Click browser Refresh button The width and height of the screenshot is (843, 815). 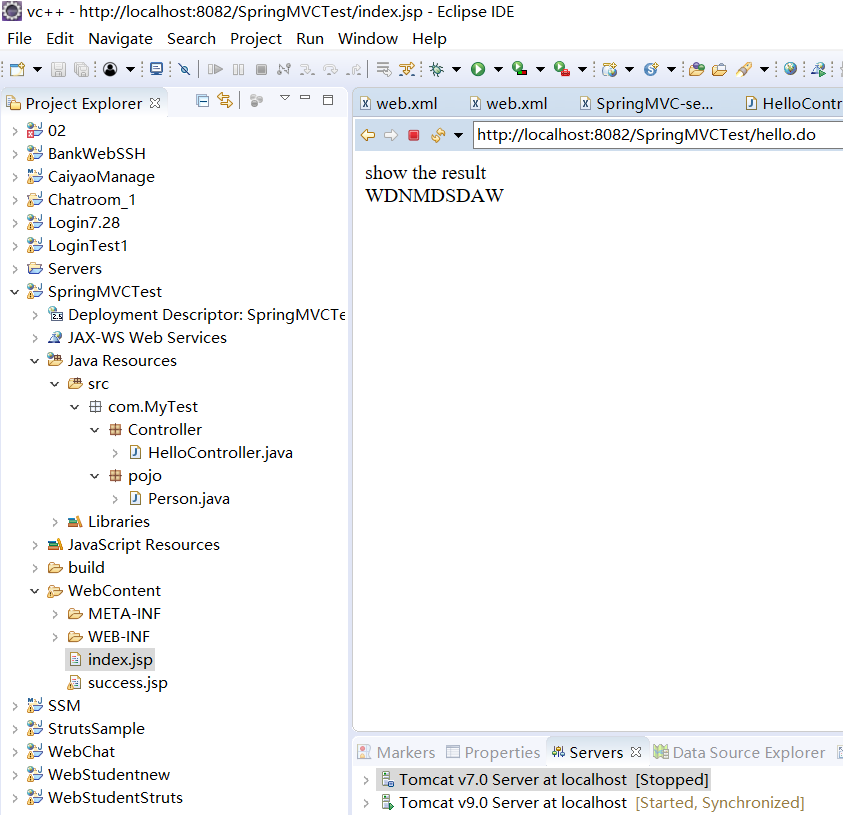click(x=438, y=135)
